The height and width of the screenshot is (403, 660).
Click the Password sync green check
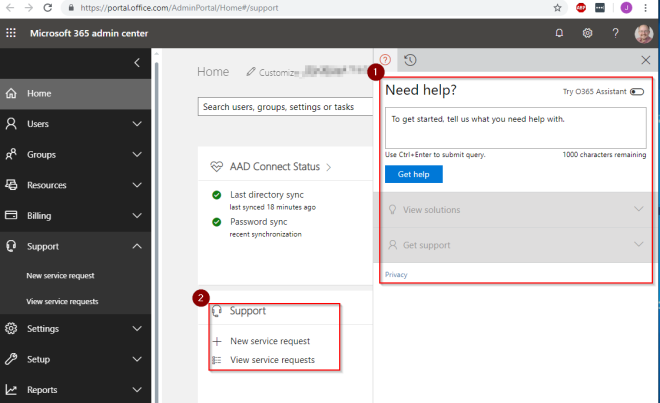coord(216,222)
